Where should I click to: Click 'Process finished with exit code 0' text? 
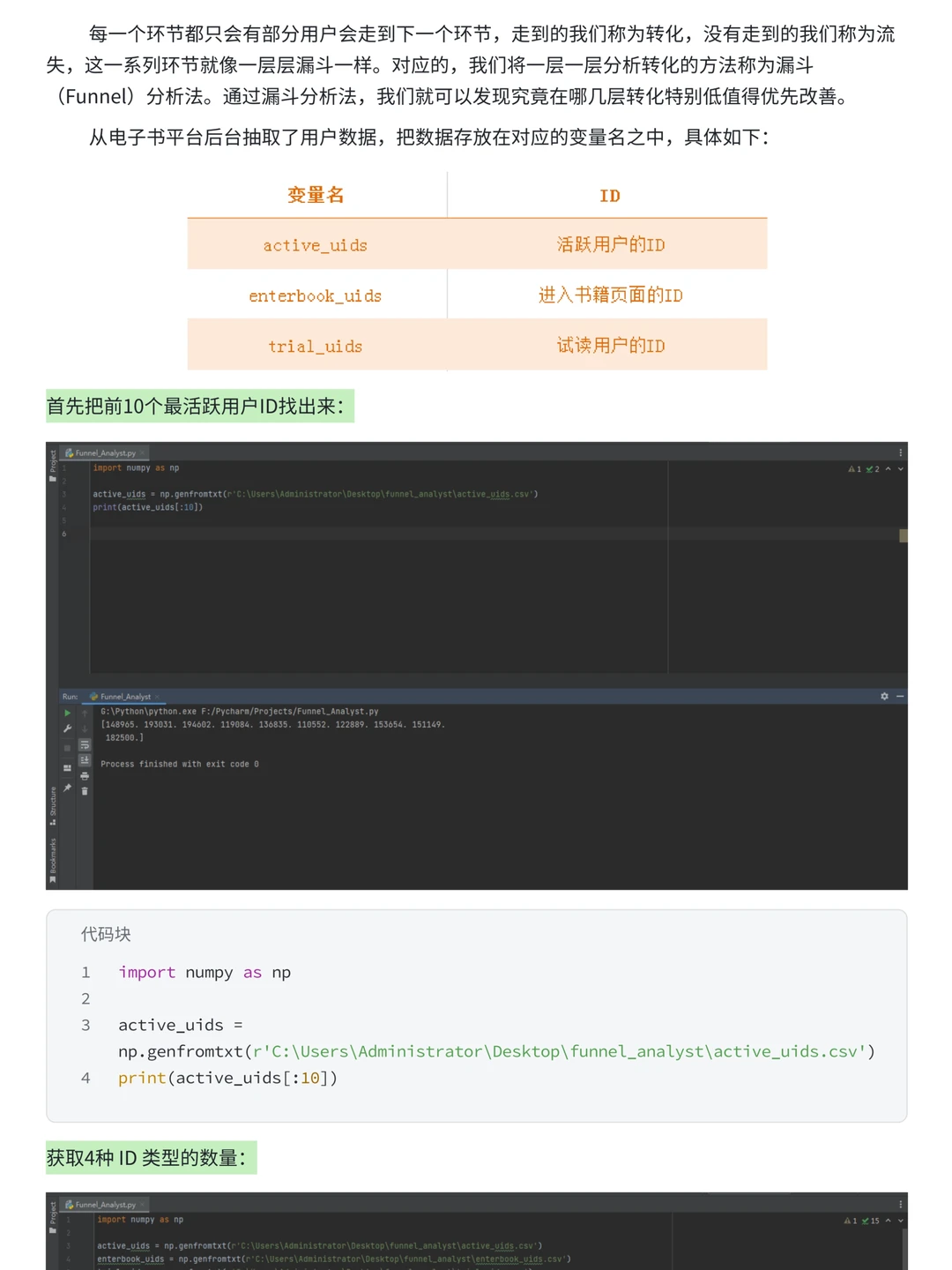pyautogui.click(x=180, y=764)
